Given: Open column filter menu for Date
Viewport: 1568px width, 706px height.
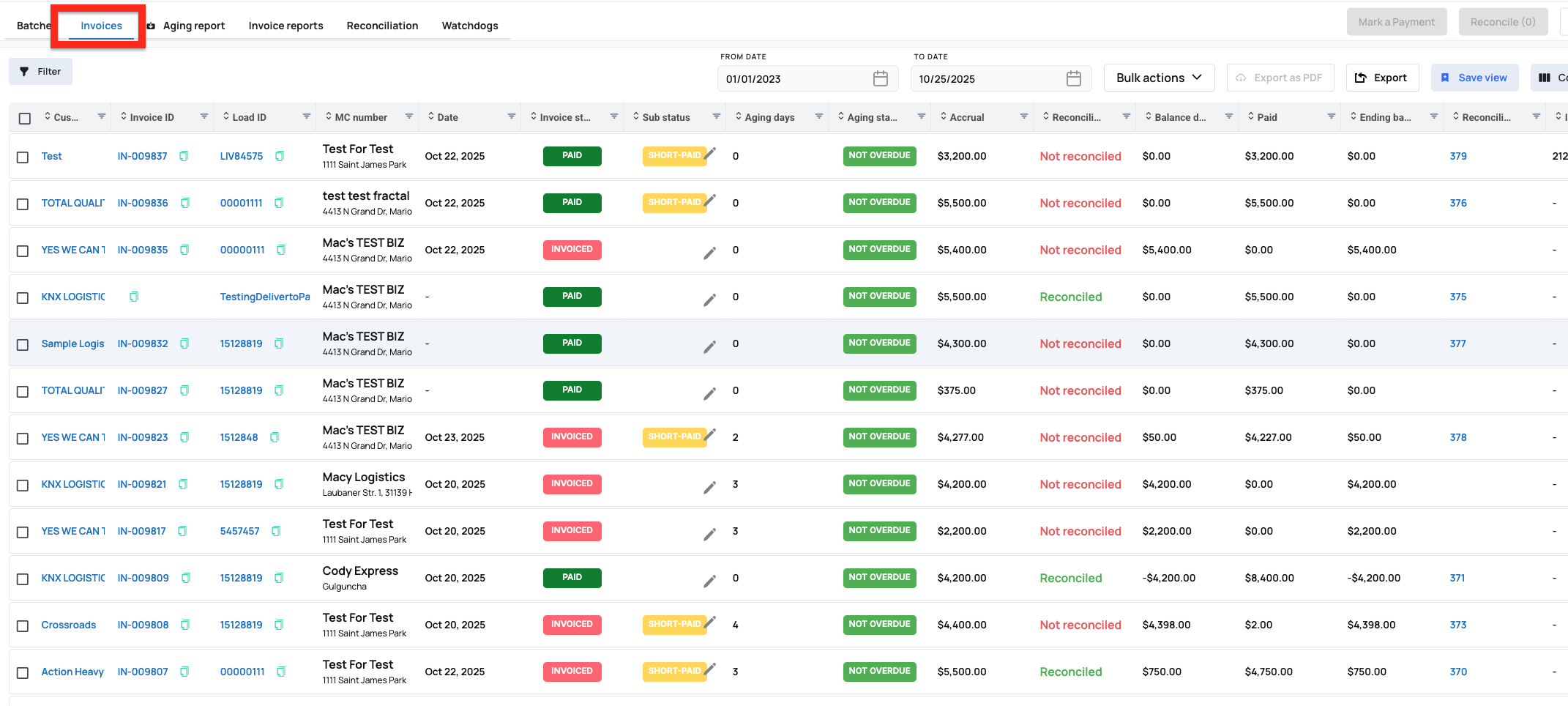Looking at the screenshot, I should pyautogui.click(x=512, y=116).
